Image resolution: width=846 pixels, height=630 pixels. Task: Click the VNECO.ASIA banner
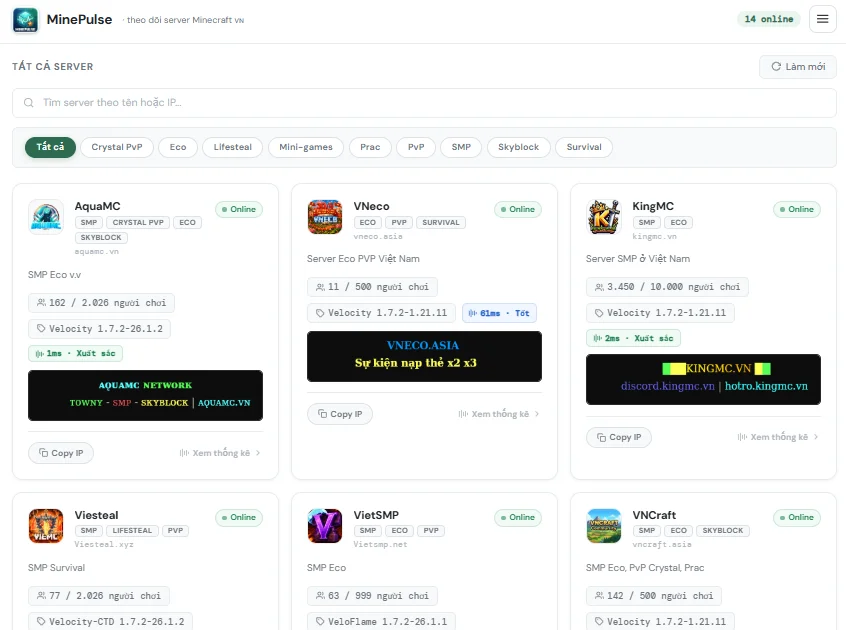[x=425, y=357]
